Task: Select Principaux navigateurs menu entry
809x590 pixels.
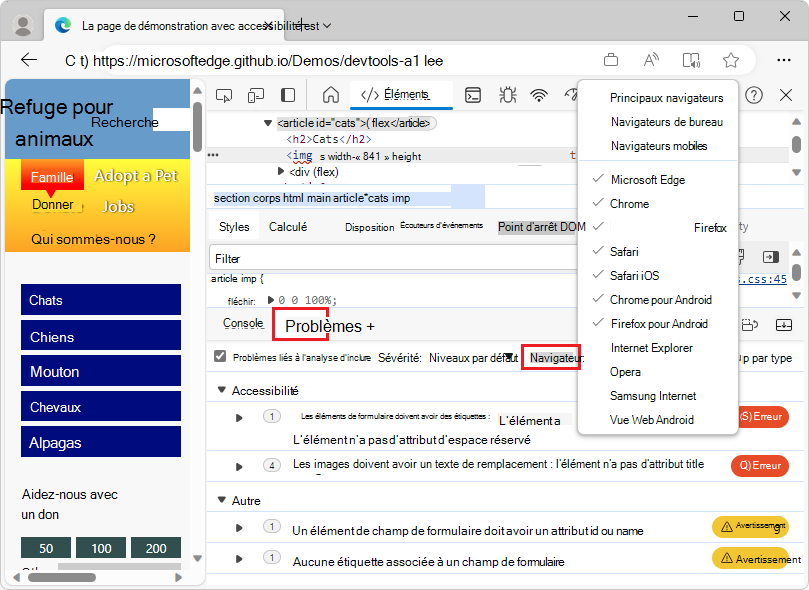Action: click(x=666, y=98)
